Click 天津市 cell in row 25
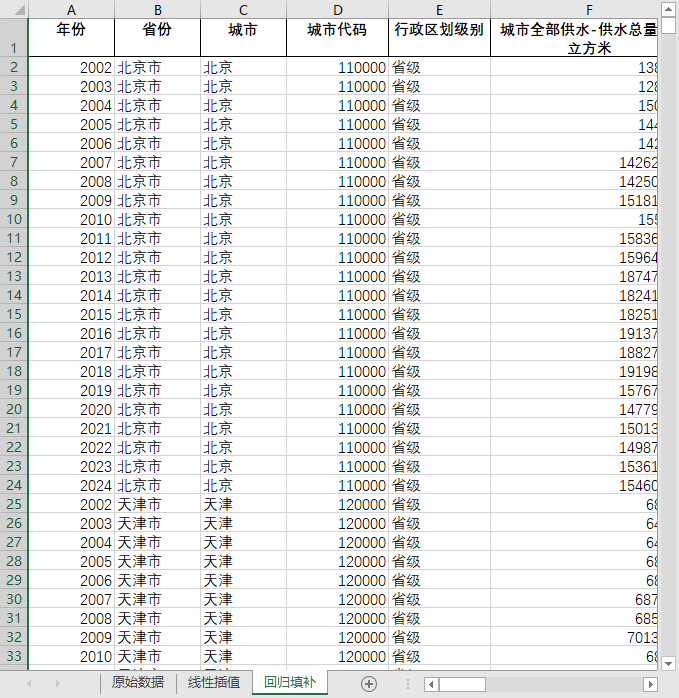 click(x=157, y=504)
